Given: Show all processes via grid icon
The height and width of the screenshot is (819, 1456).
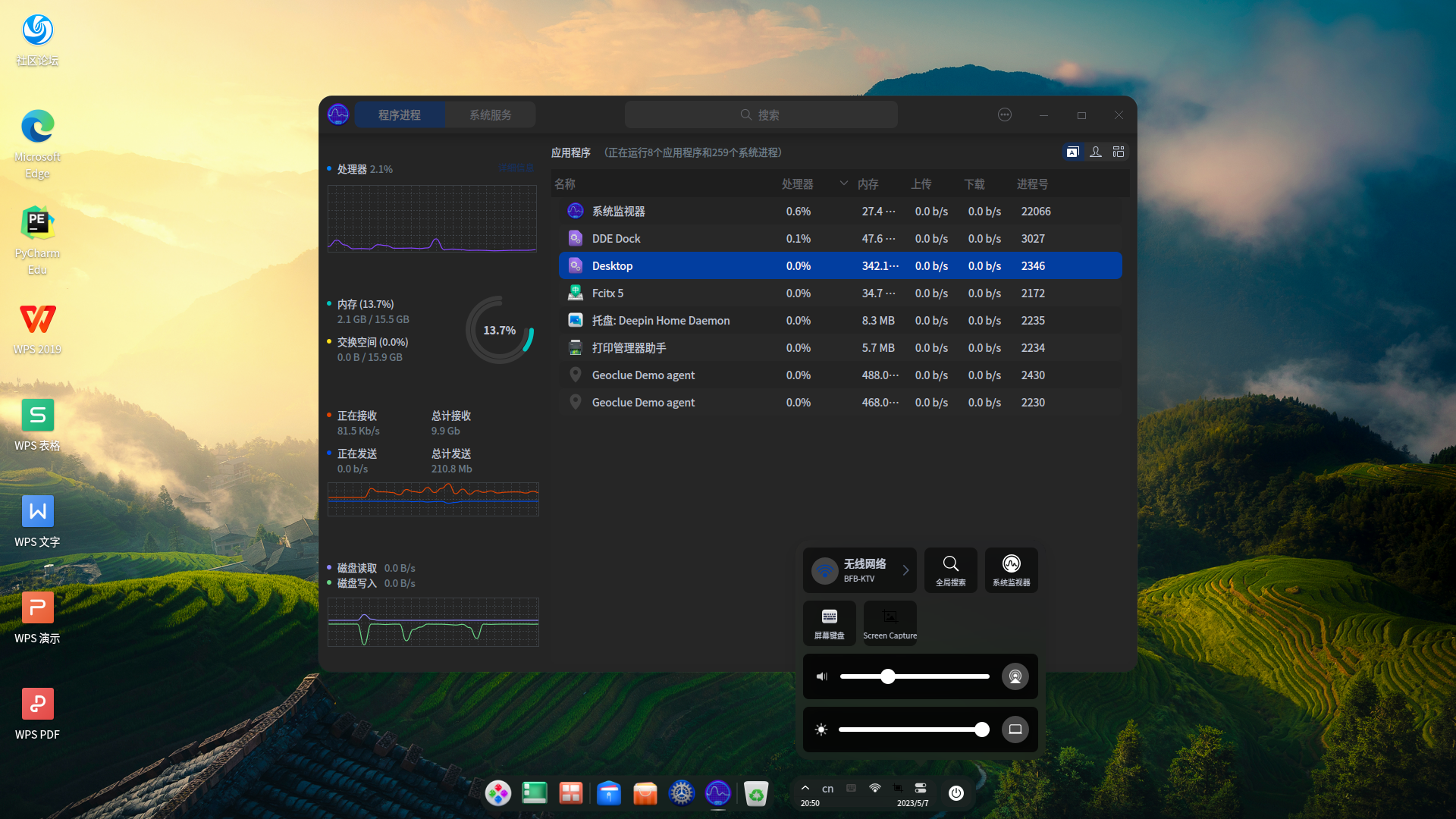Looking at the screenshot, I should (1119, 152).
